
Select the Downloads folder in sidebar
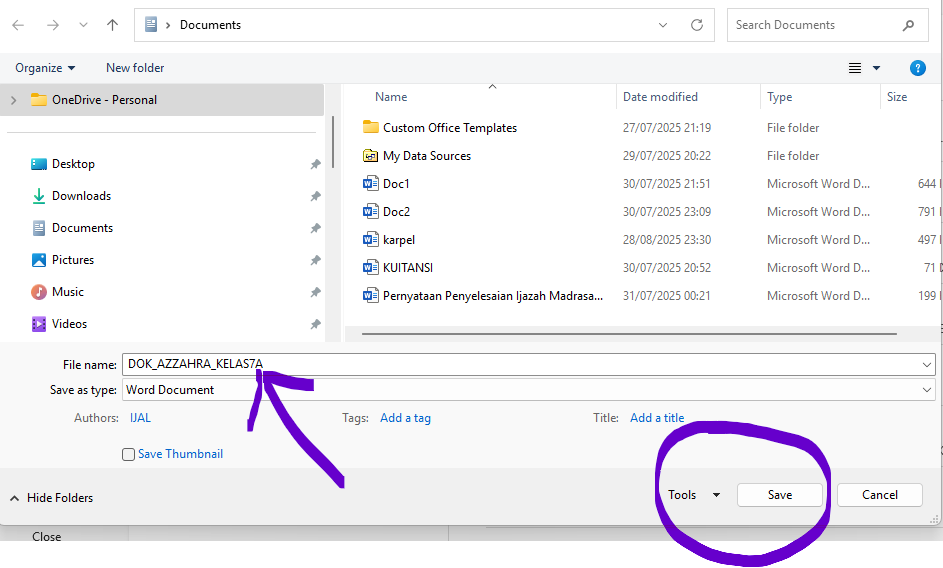pos(81,196)
